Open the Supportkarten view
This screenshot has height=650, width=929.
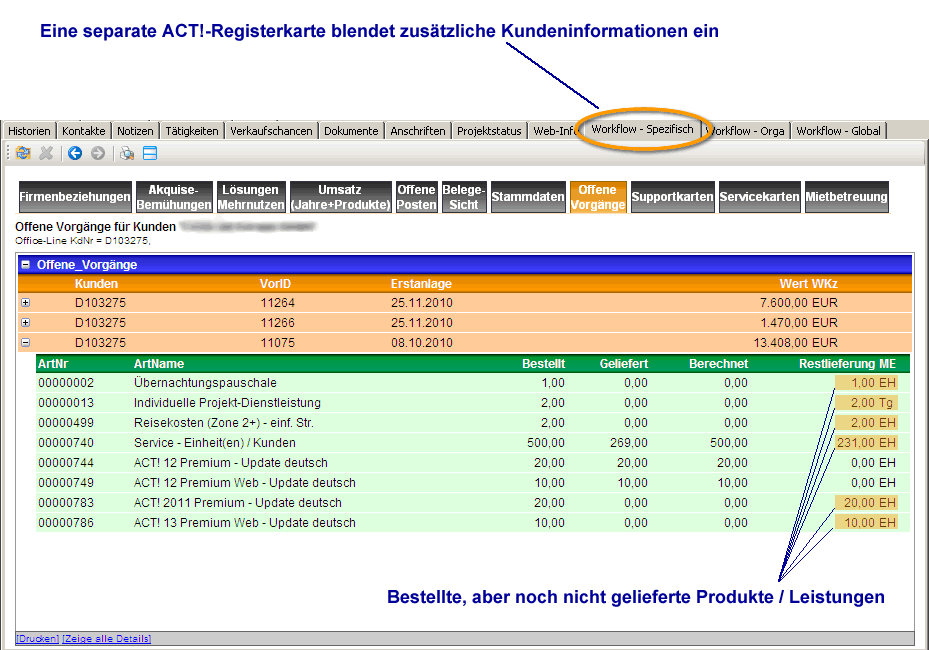coord(672,197)
